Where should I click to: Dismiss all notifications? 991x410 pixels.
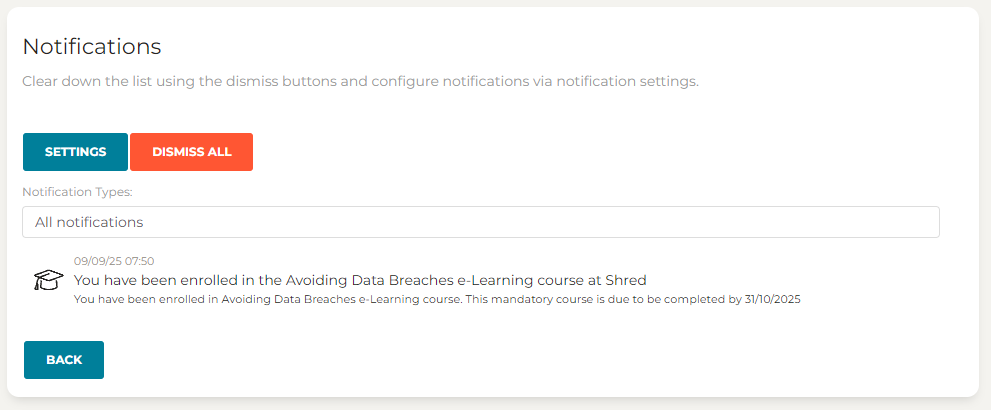(191, 152)
